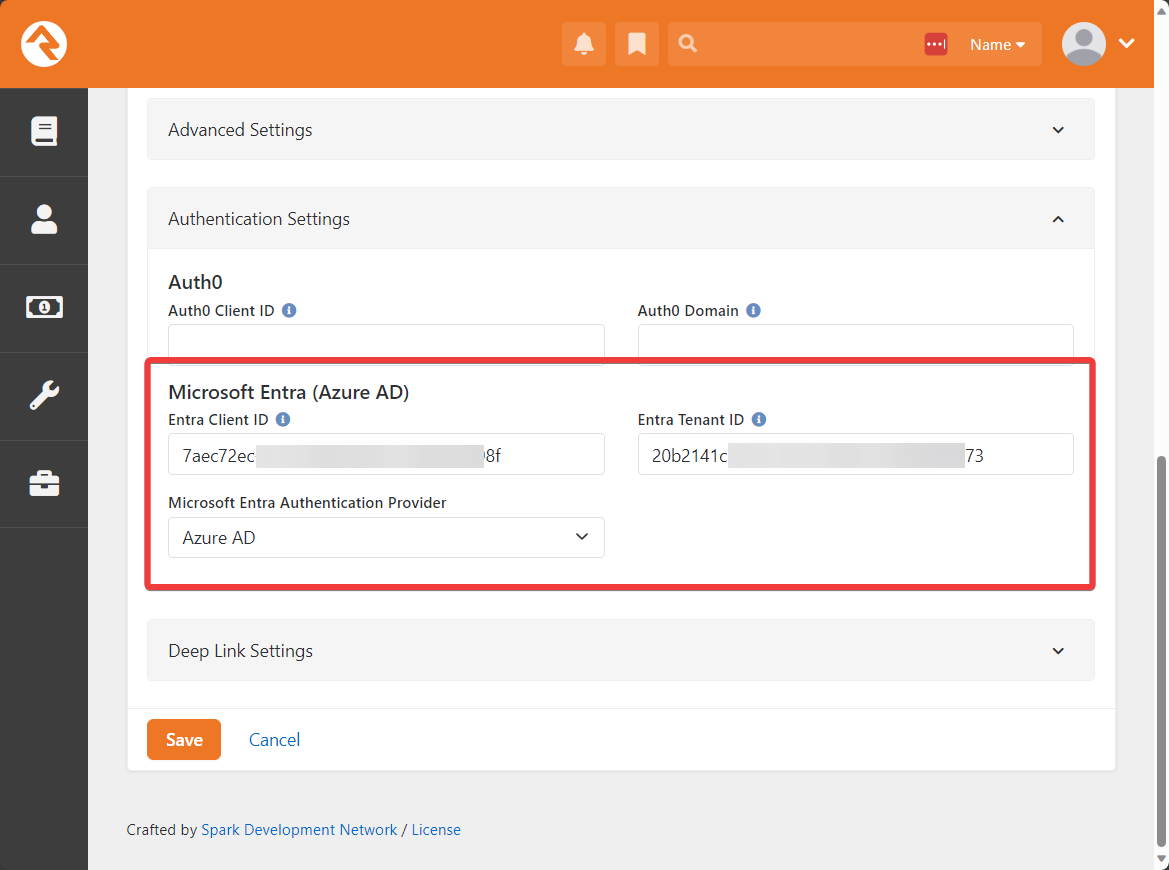Image resolution: width=1169 pixels, height=870 pixels.
Task: Open the Intranet book sidebar icon
Action: tap(44, 131)
